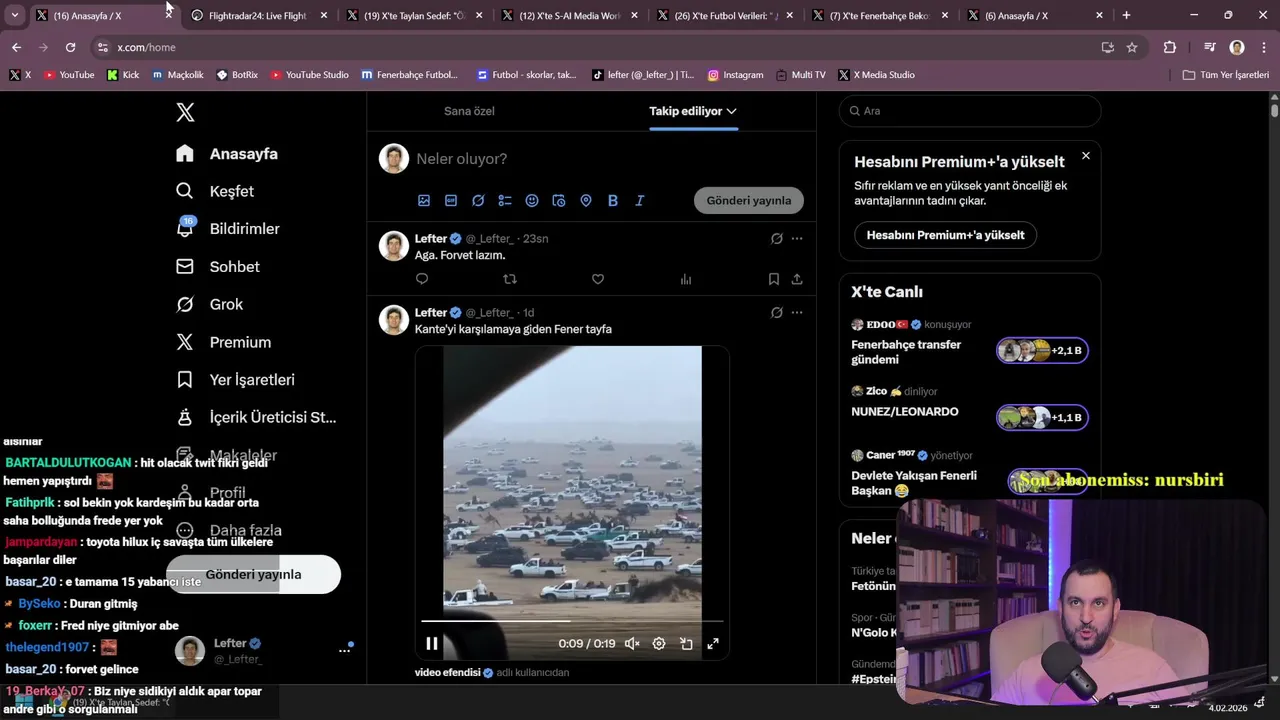Open account switcher three dots menu
1280x720 pixels.
pos(344,650)
